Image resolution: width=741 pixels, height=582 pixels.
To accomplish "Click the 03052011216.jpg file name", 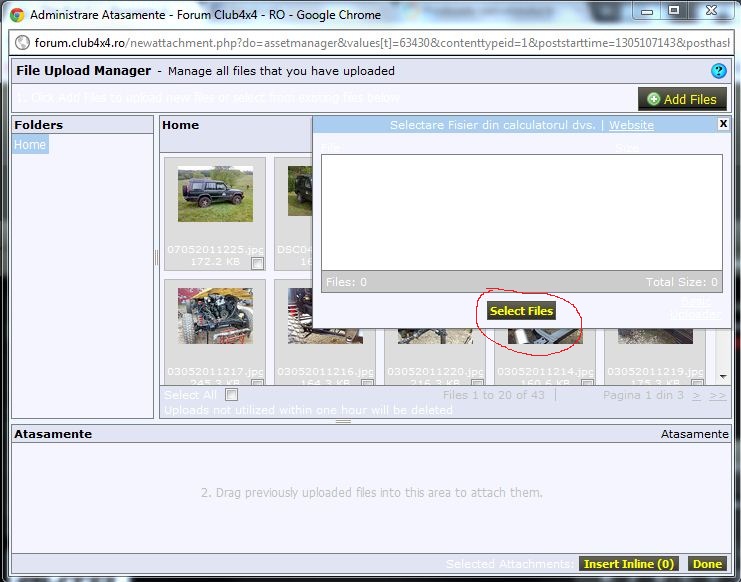I will coord(325,371).
